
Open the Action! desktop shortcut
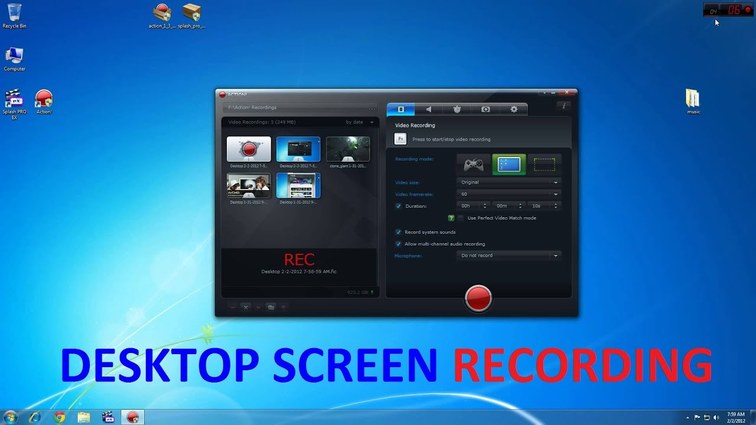[x=44, y=101]
